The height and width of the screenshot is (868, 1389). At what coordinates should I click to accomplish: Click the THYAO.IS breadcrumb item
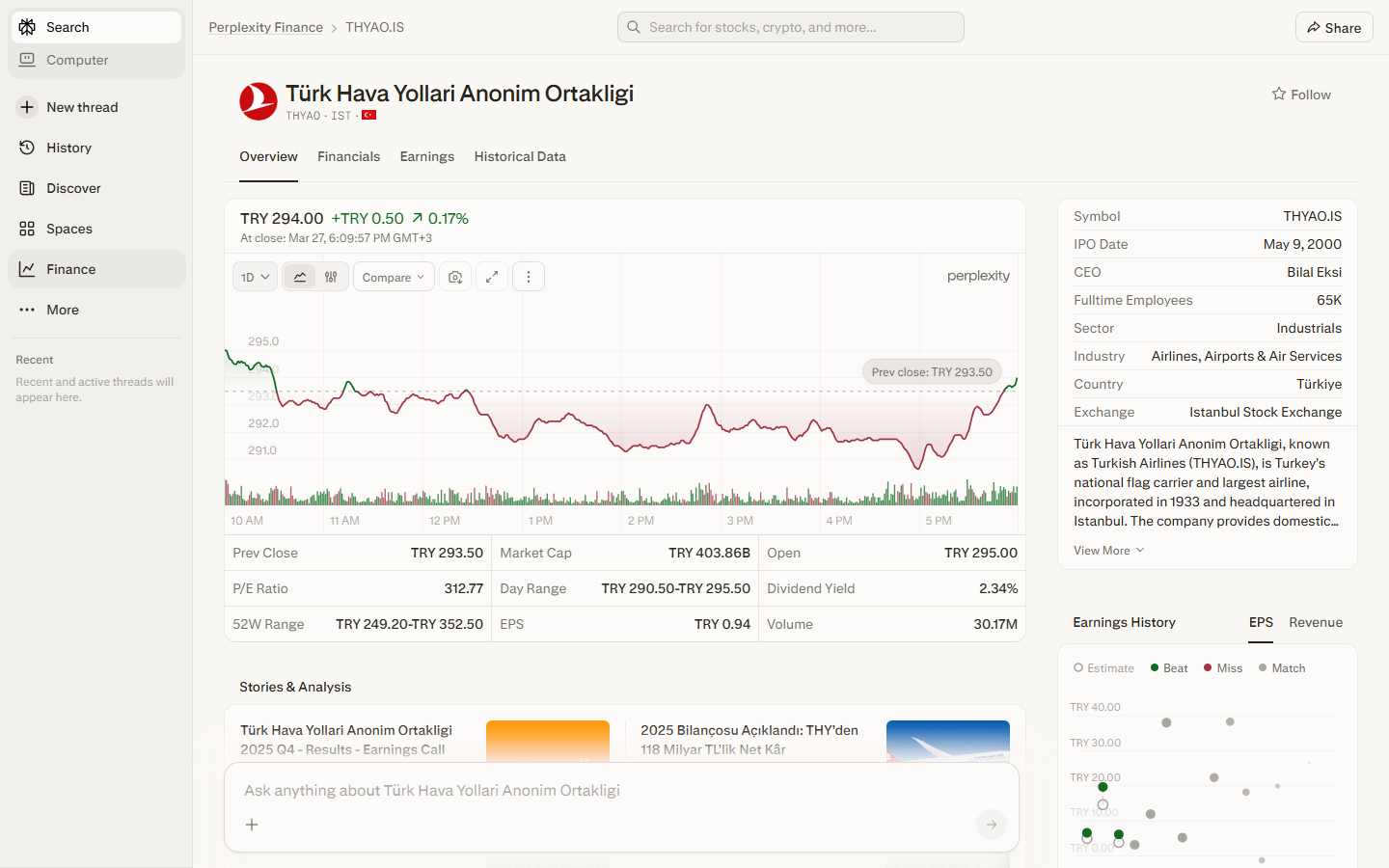374,27
